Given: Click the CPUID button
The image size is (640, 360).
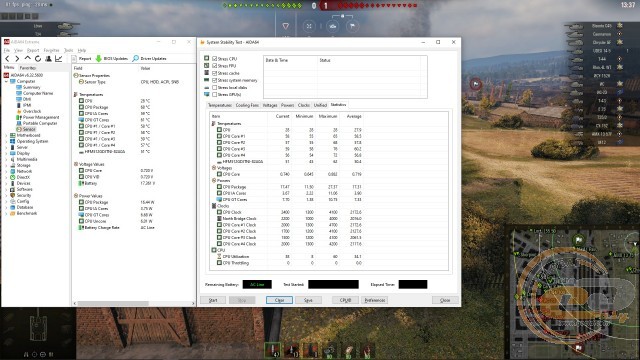Looking at the screenshot, I should (x=345, y=300).
